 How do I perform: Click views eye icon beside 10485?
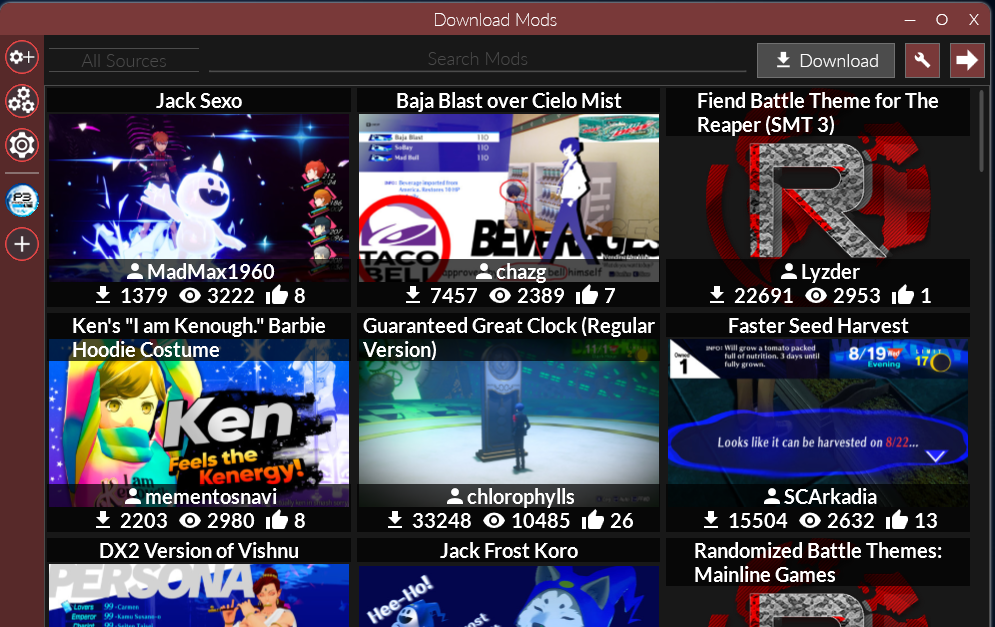coord(494,520)
